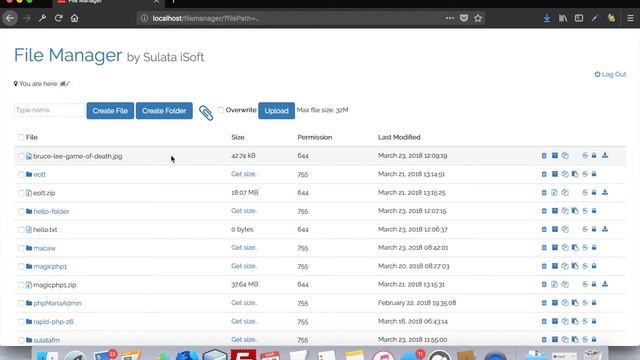Toggle the select-all checkbox in the File header
Screen dimensions: 640x360
tap(21, 137)
